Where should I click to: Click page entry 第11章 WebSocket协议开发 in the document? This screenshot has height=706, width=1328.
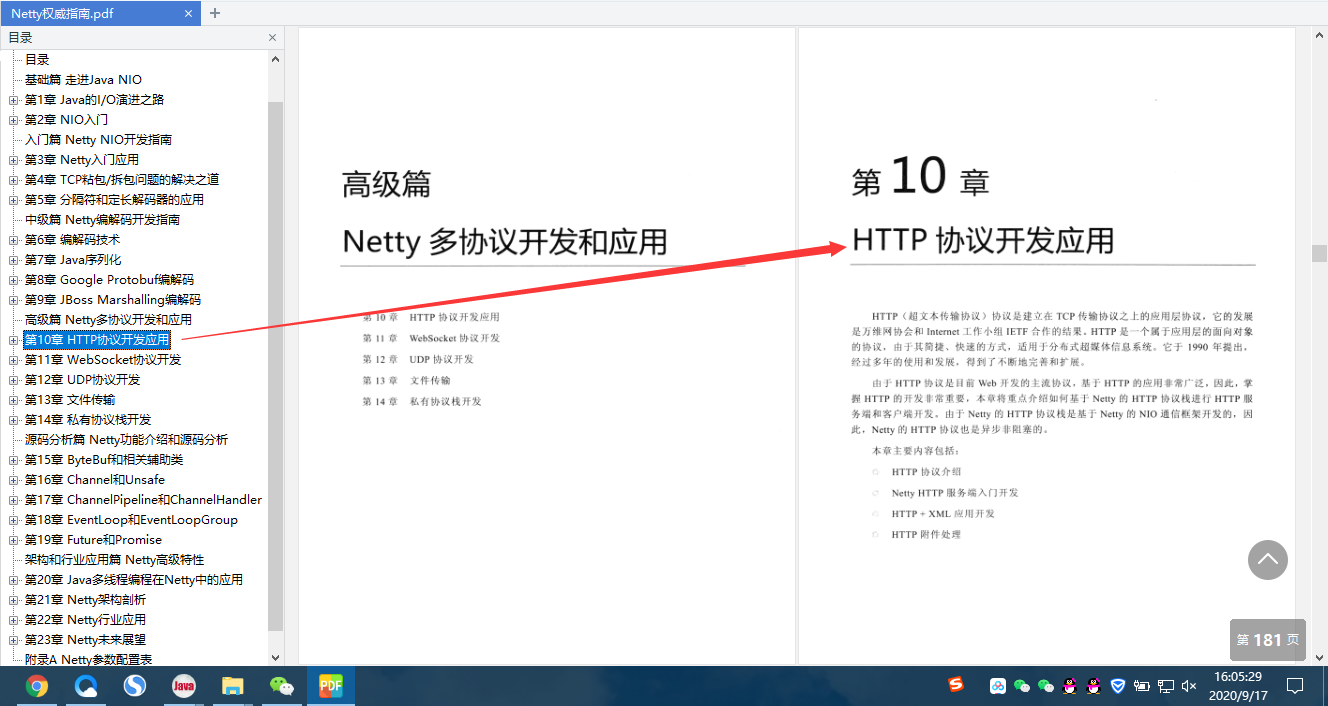pyautogui.click(x=431, y=338)
